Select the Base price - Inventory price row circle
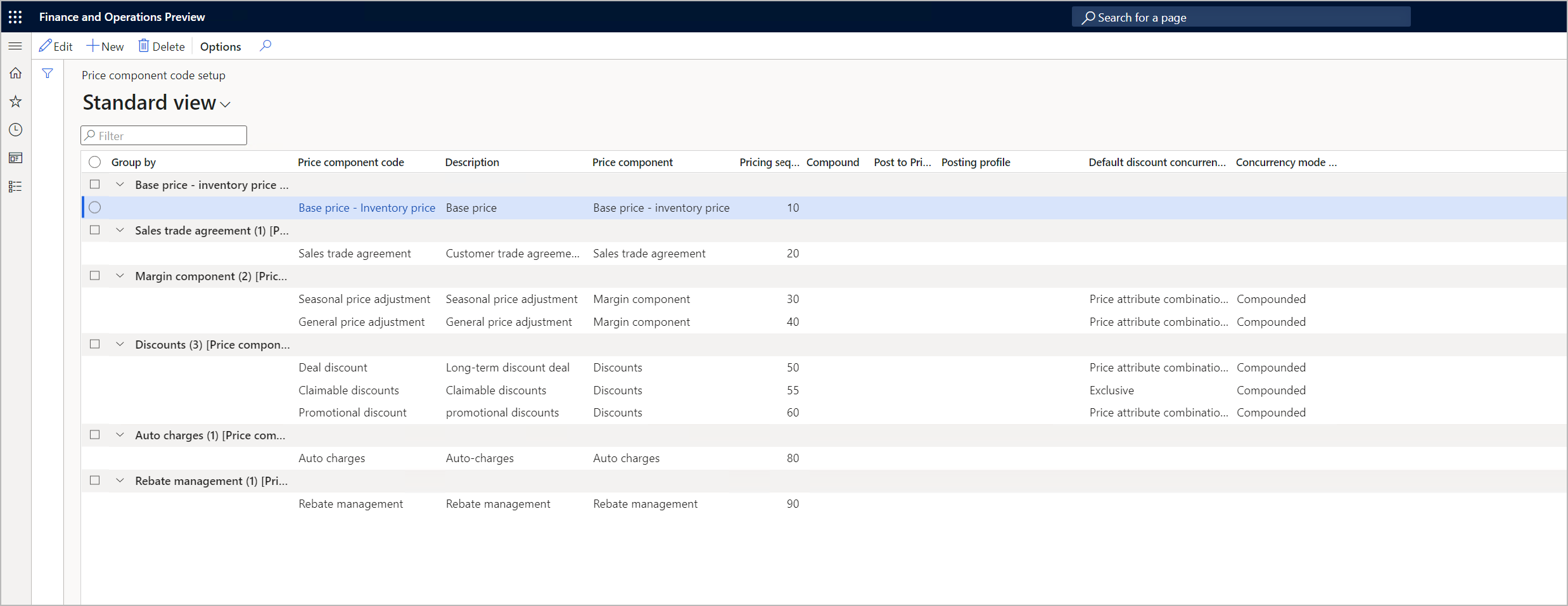 coord(95,208)
